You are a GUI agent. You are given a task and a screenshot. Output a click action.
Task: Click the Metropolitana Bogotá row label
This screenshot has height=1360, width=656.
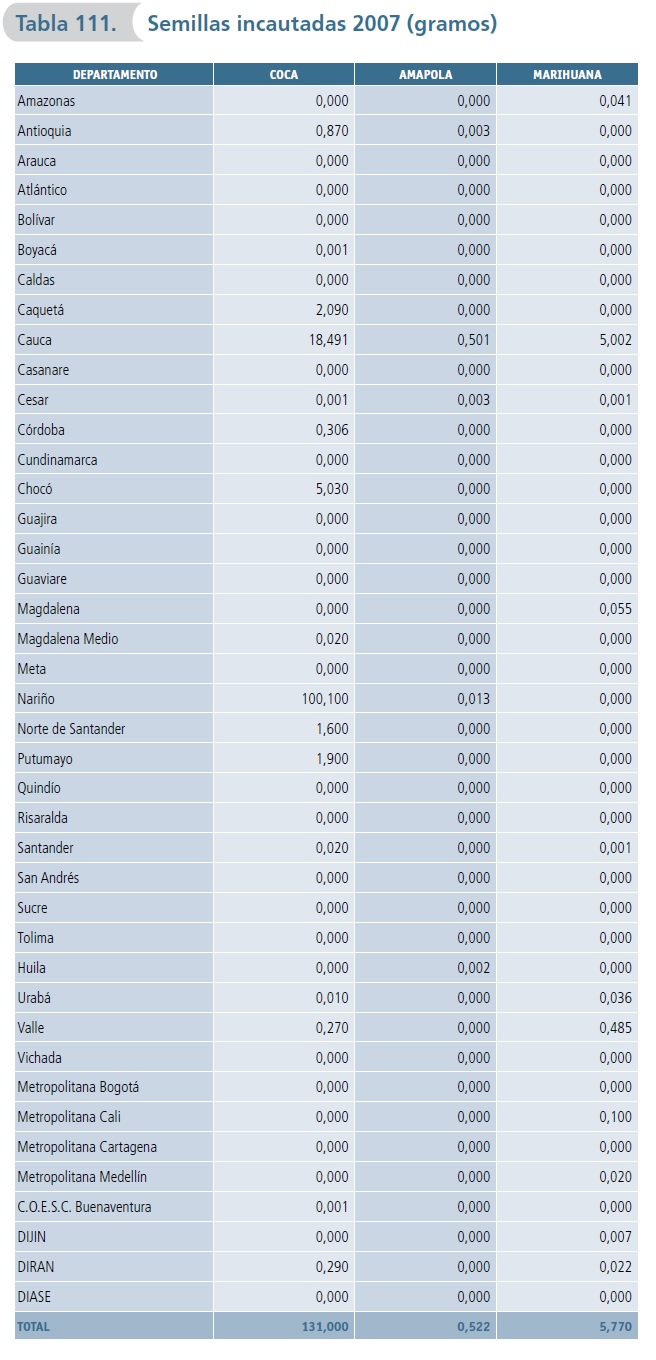pos(78,1087)
